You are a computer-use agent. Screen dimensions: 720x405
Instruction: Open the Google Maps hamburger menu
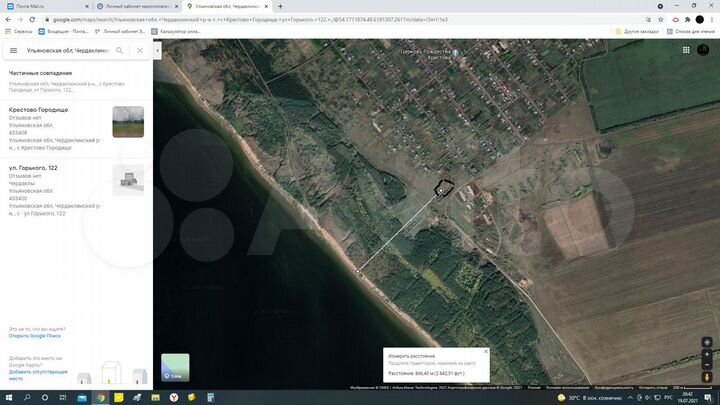tap(13, 50)
